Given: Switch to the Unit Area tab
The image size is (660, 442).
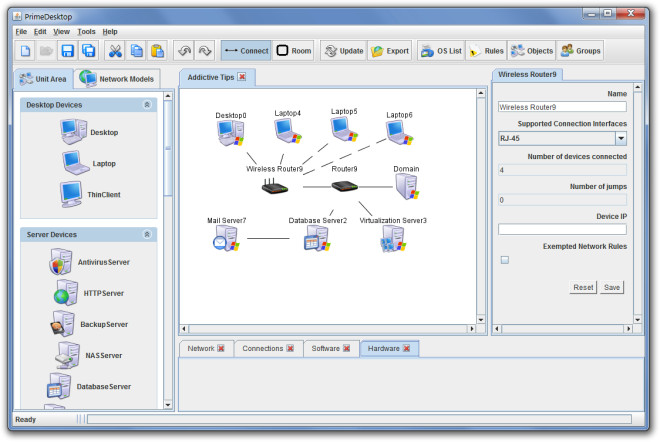Looking at the screenshot, I should [44, 79].
